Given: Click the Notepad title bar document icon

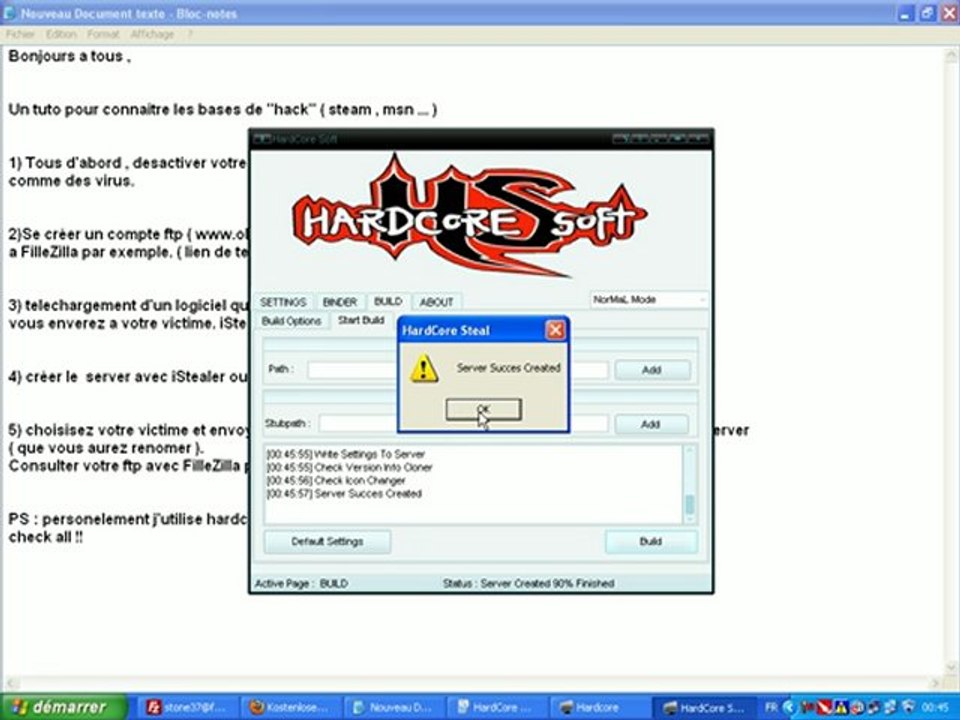Looking at the screenshot, I should click(x=10, y=13).
